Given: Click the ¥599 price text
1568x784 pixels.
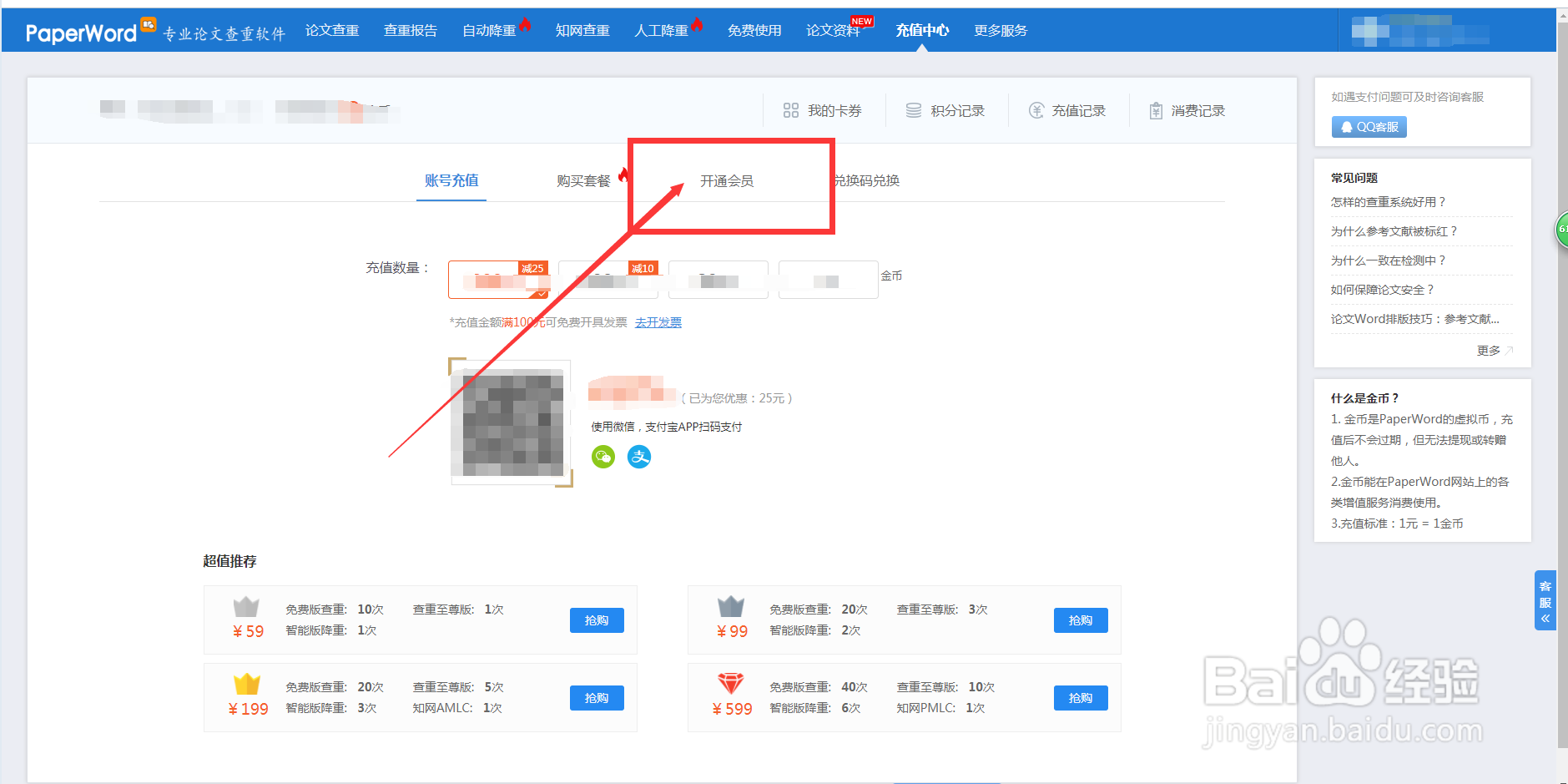Looking at the screenshot, I should pos(732,709).
